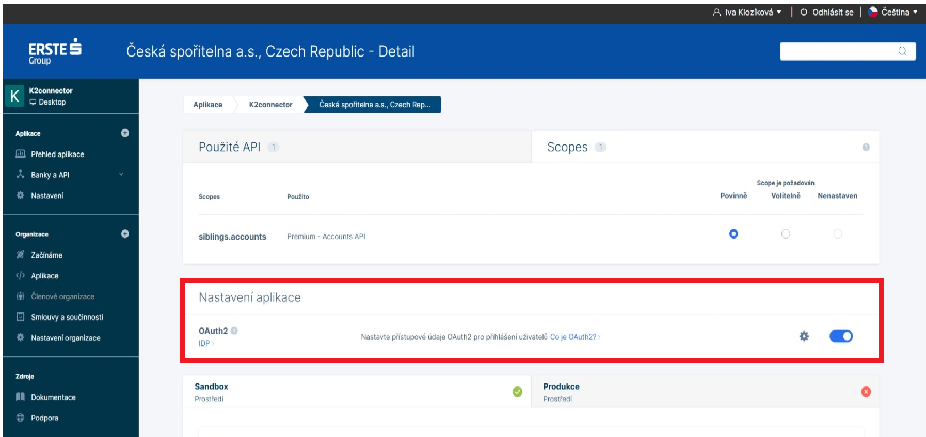
Task: Open Iva Klozíková user dropdown
Action: tap(748, 12)
